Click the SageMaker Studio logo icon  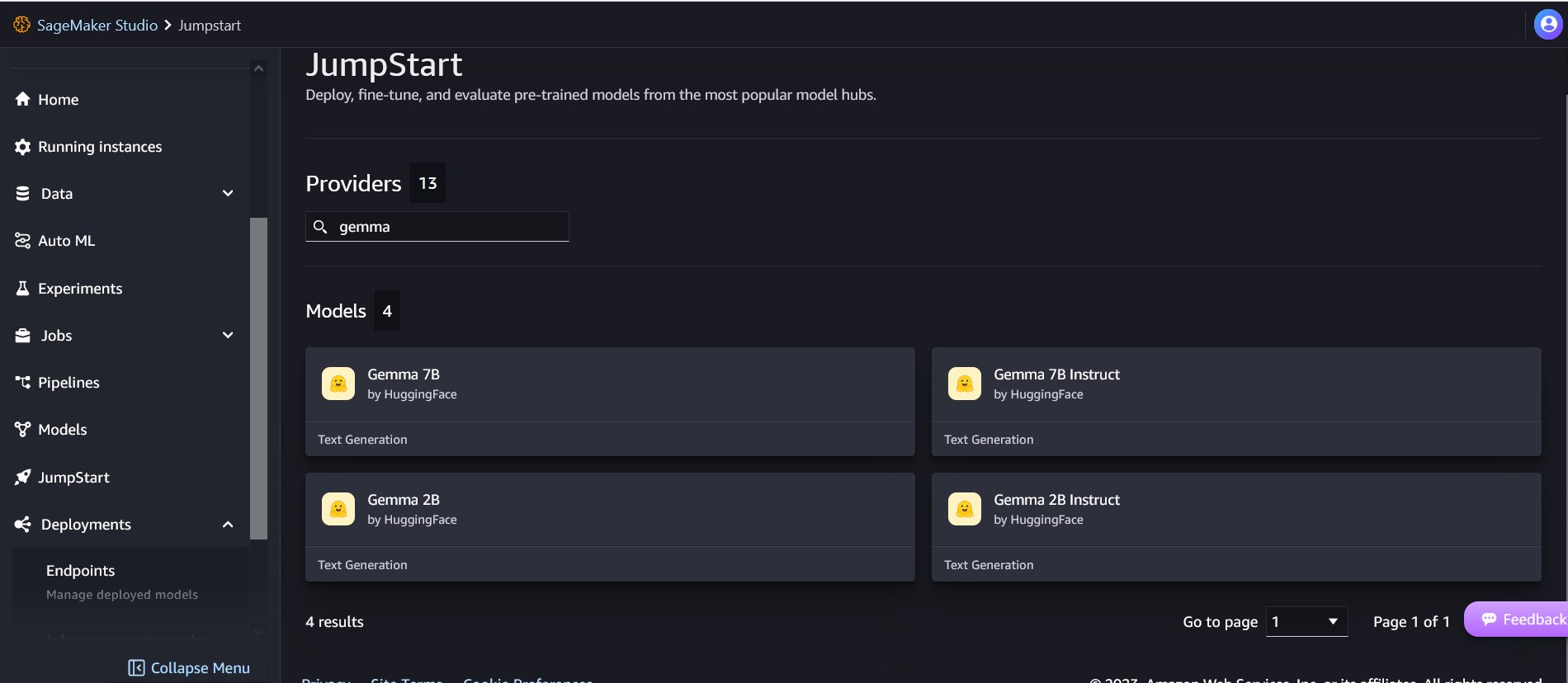coord(22,25)
